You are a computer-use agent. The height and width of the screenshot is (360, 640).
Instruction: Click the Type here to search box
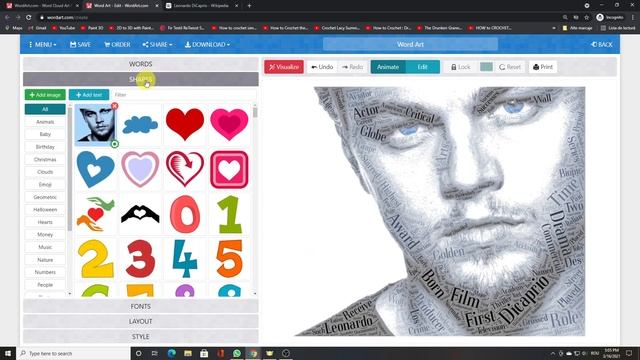73,353
